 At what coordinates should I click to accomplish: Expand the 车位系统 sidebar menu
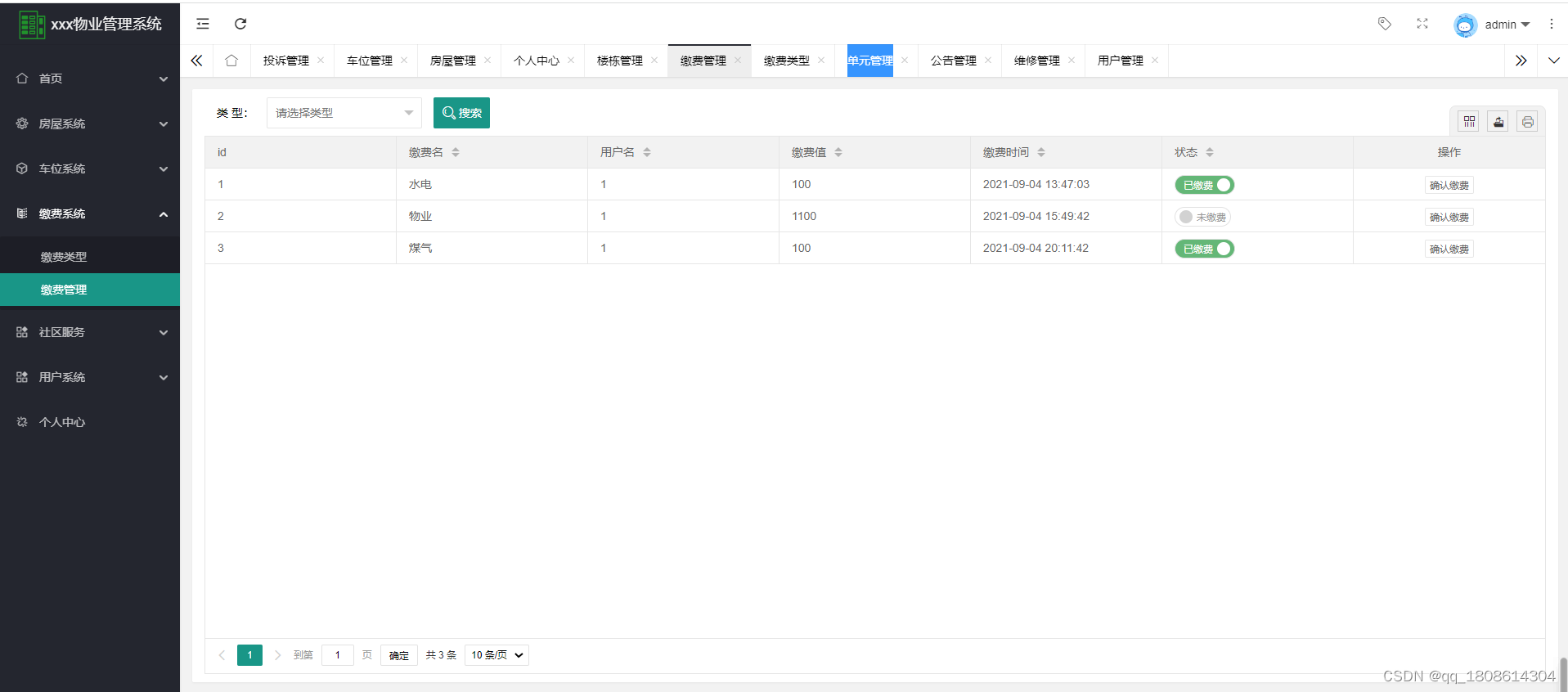point(90,169)
